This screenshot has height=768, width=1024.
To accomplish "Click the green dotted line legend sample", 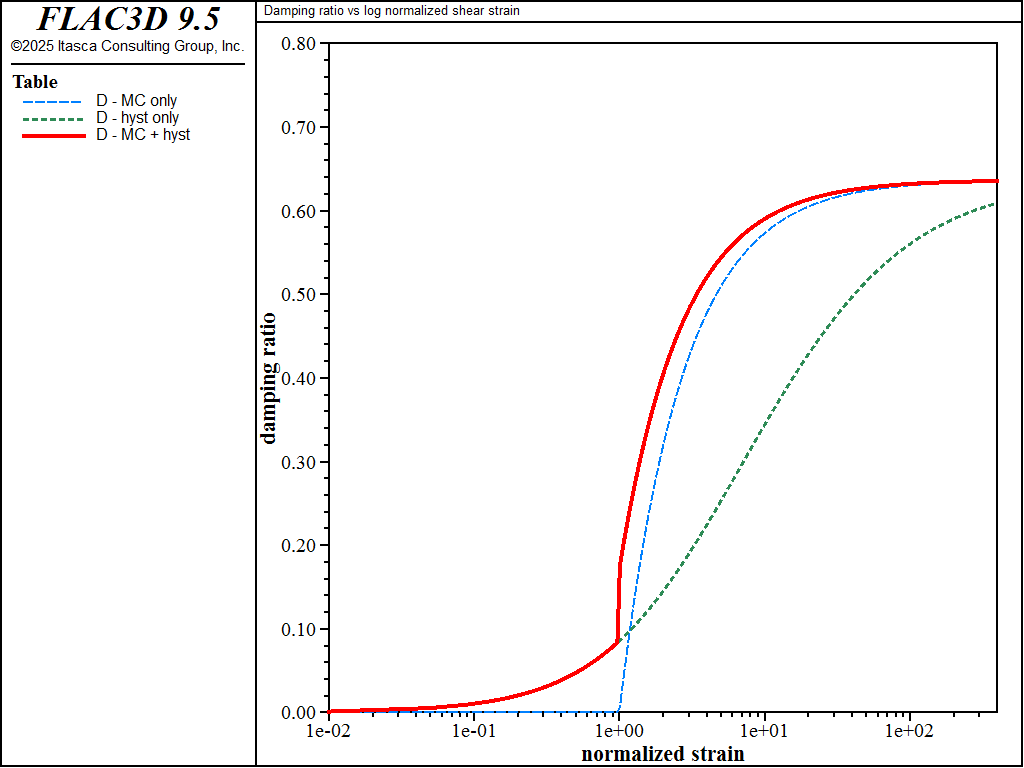I will click(53, 120).
